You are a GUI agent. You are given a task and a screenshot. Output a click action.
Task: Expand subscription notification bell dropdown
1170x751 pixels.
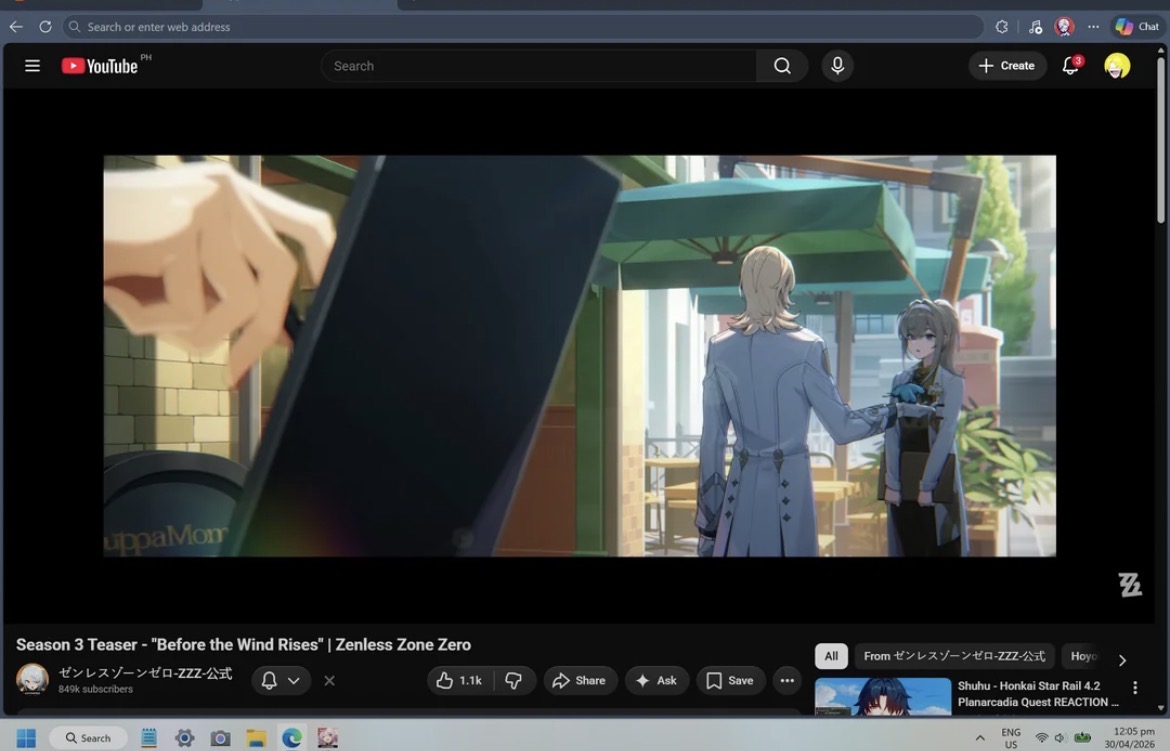click(x=281, y=680)
